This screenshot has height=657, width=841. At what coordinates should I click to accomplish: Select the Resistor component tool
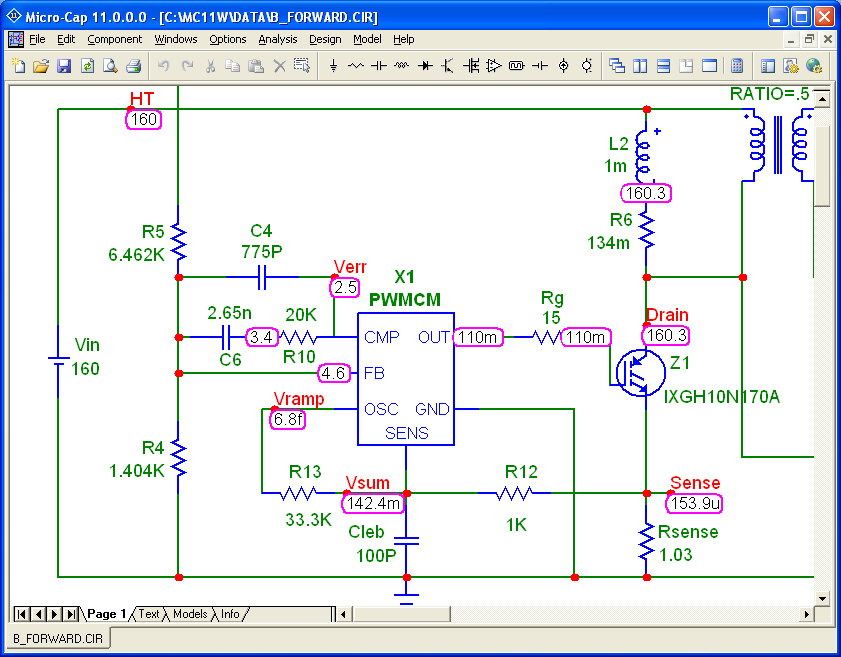coord(356,66)
